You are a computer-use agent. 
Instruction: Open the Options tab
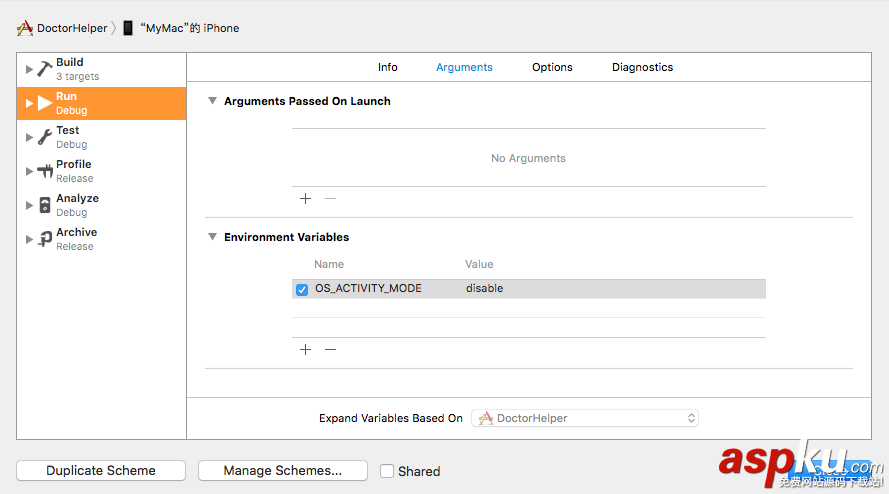point(552,67)
